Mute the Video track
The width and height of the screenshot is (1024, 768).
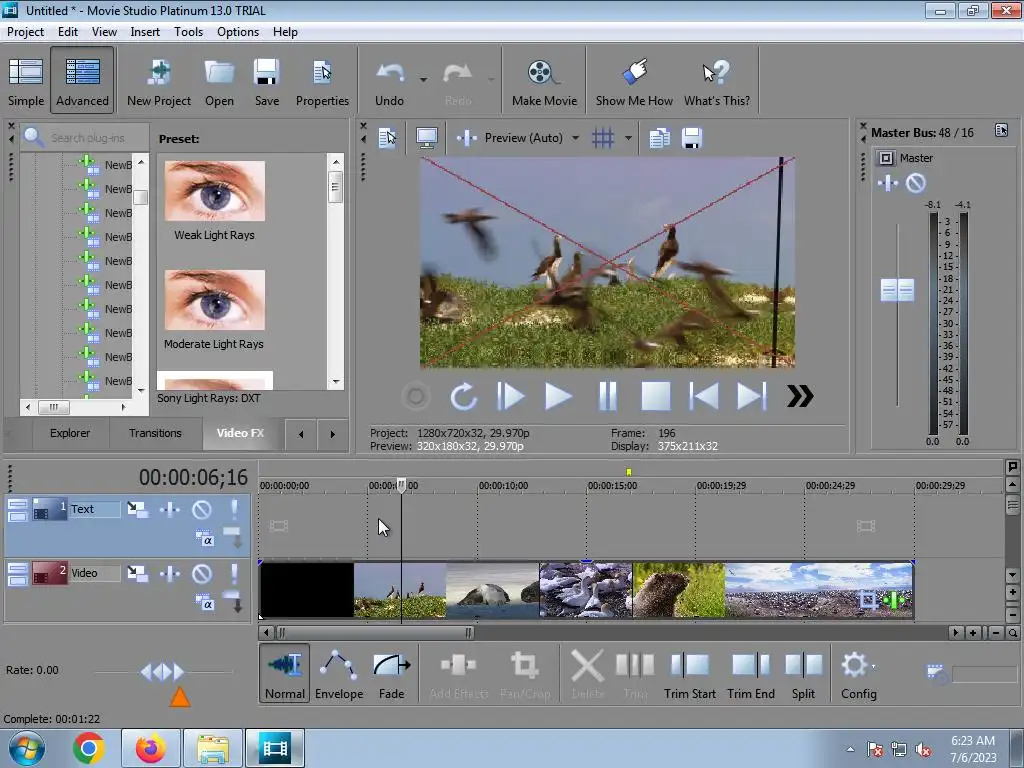(202, 574)
